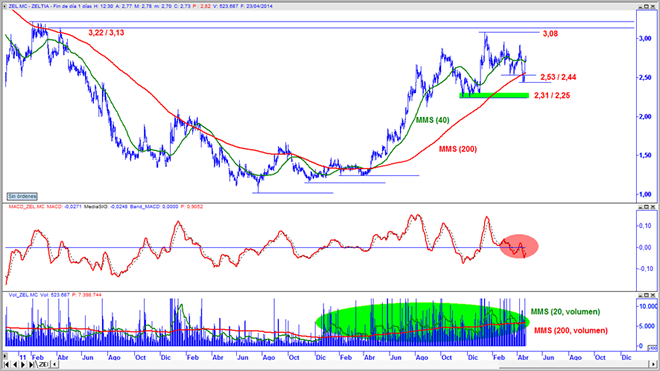The image size is (660, 371).
Task: Click the 2,31 / 2,25 support label
Action: click(552, 96)
